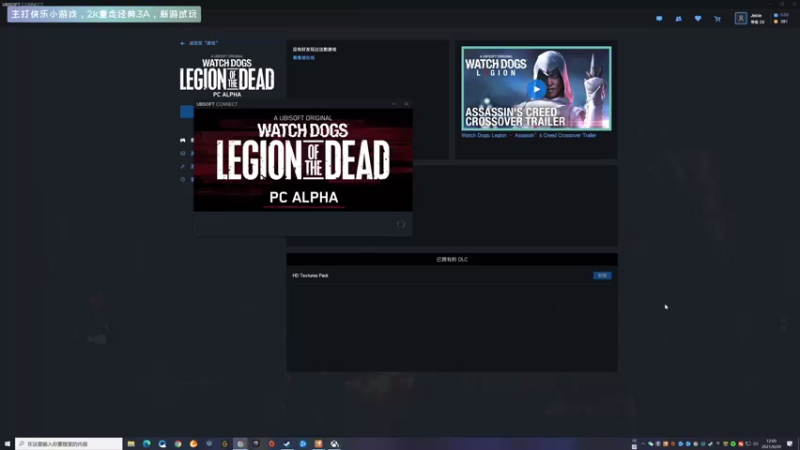Expand the system tray hidden icons arrow
This screenshot has width=800, height=450.
(643, 444)
